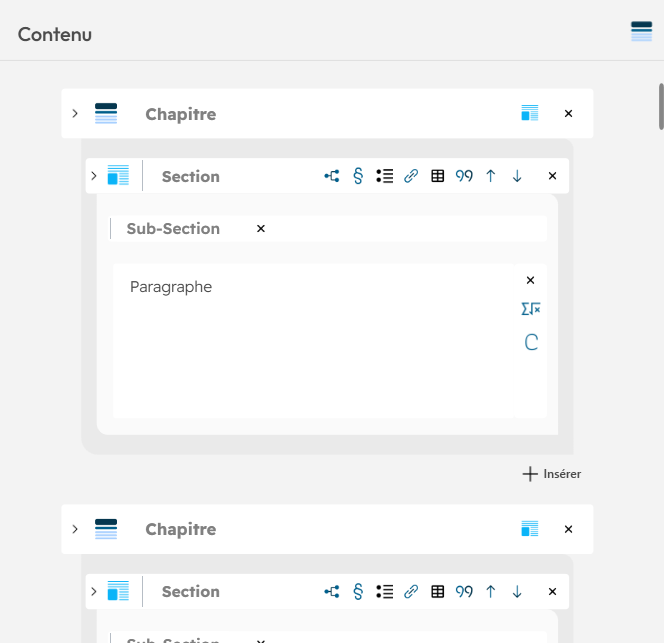Viewport: 664px width, 643px height.
Task: Delete the first Sub-Section
Action: click(x=261, y=229)
